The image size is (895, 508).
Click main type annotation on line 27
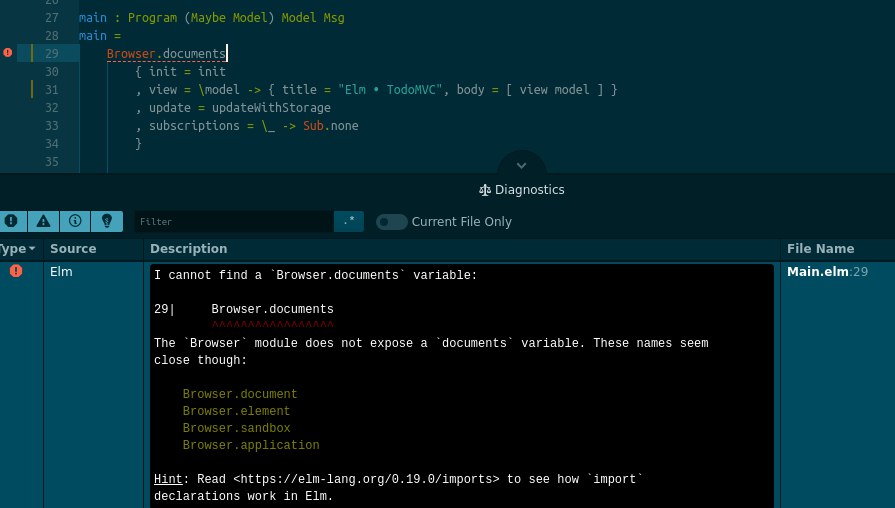[212, 18]
